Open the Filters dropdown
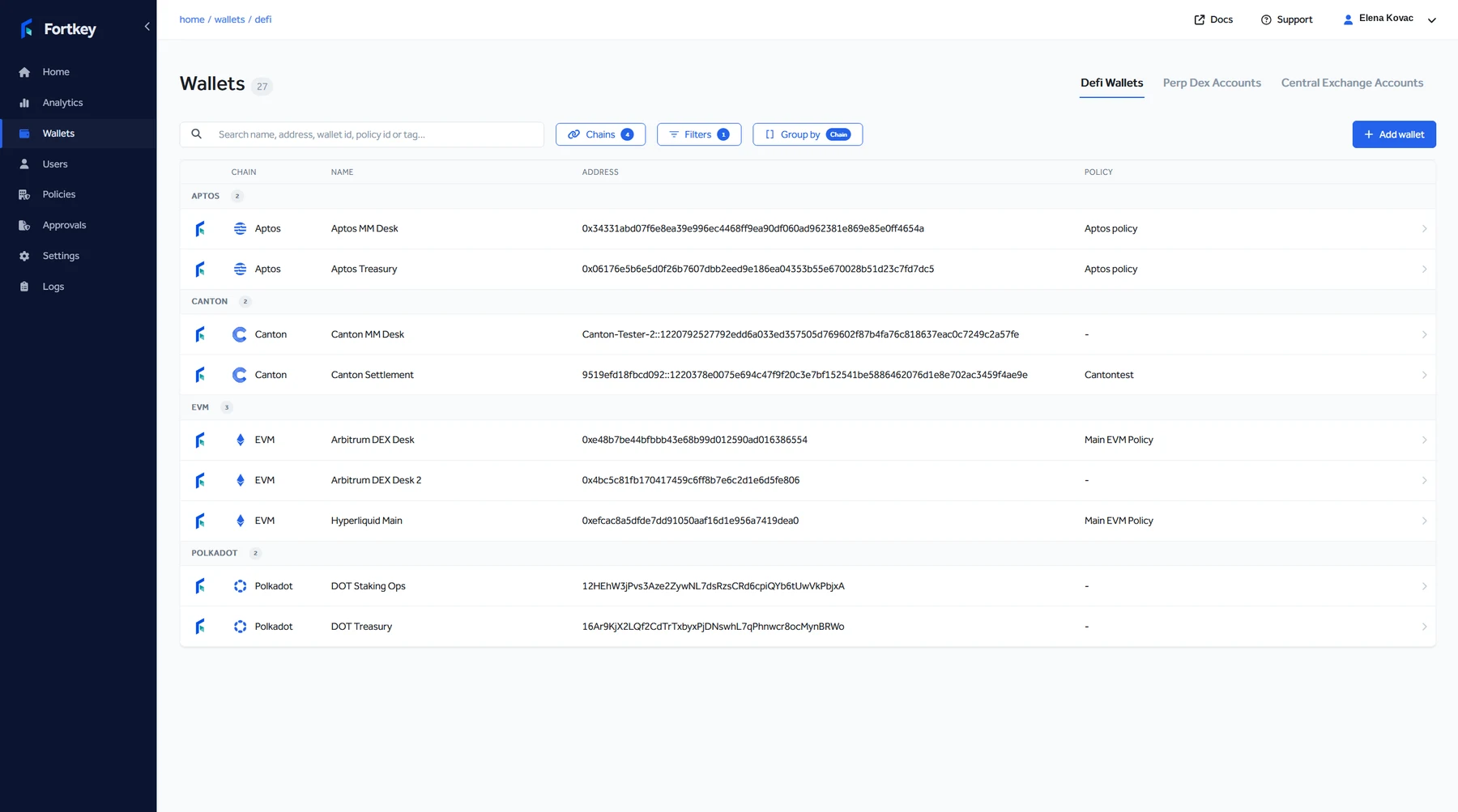 point(699,134)
